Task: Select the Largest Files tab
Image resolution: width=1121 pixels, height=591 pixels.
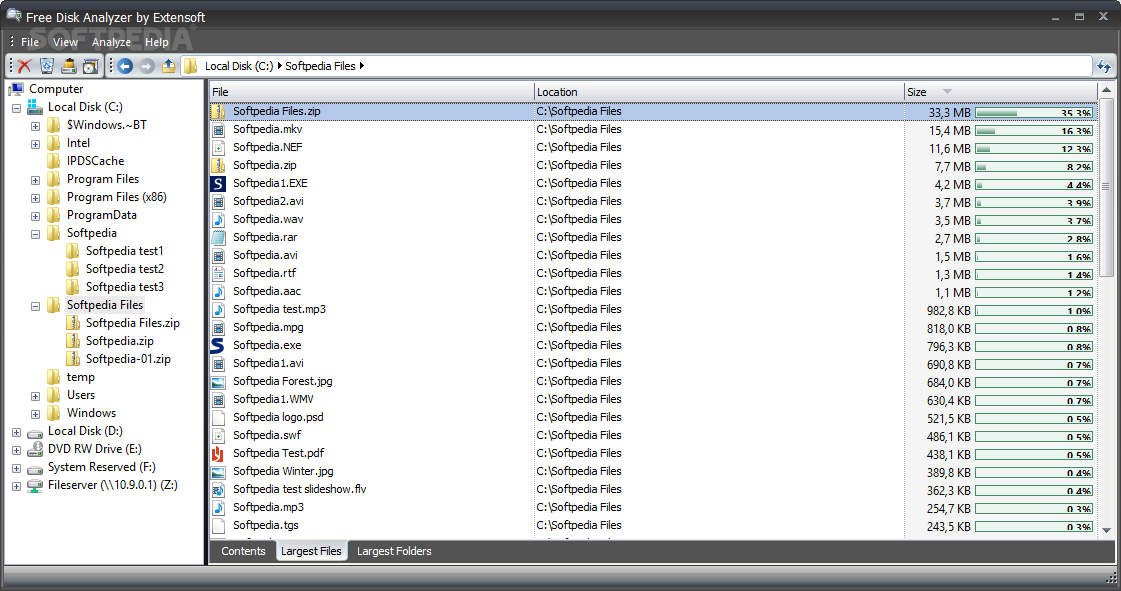Action: tap(311, 551)
